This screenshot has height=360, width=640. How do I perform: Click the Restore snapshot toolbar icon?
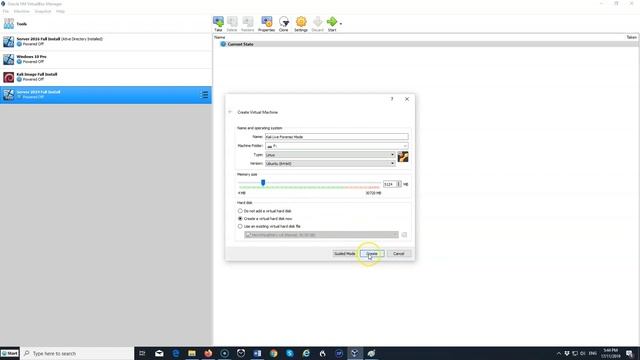pos(247,24)
